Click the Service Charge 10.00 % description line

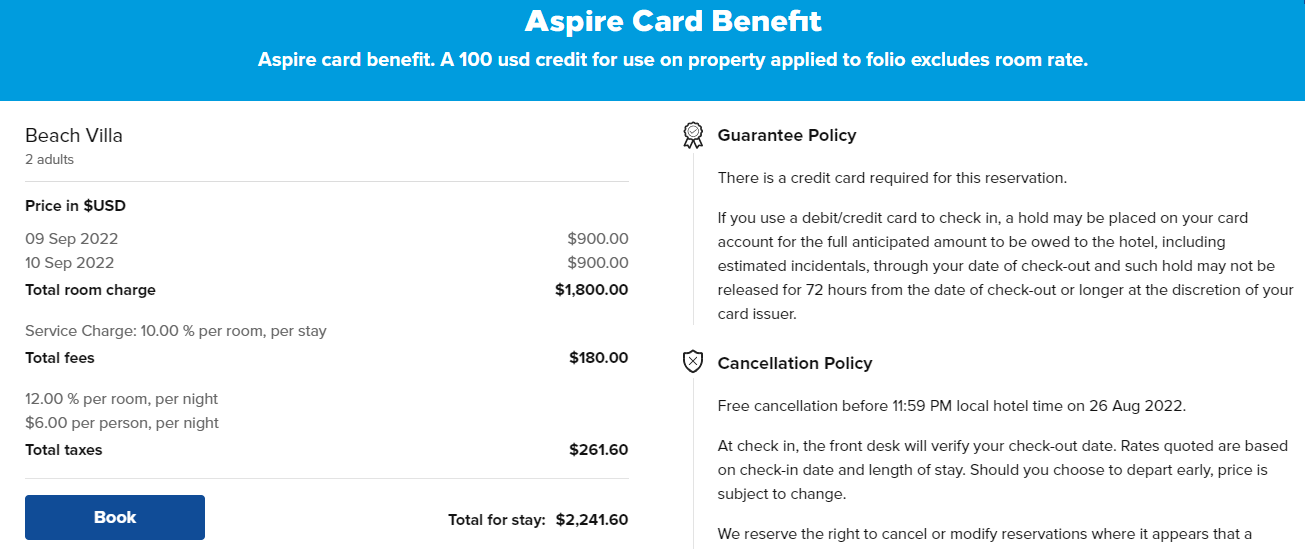[x=176, y=331]
